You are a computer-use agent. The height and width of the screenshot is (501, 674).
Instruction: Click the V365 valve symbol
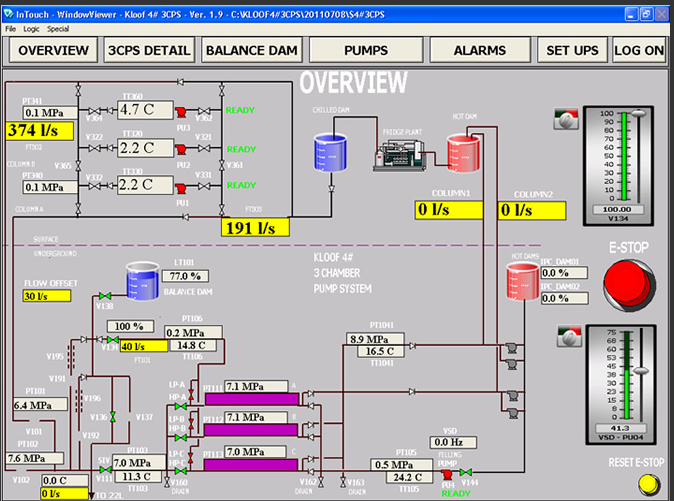78,165
